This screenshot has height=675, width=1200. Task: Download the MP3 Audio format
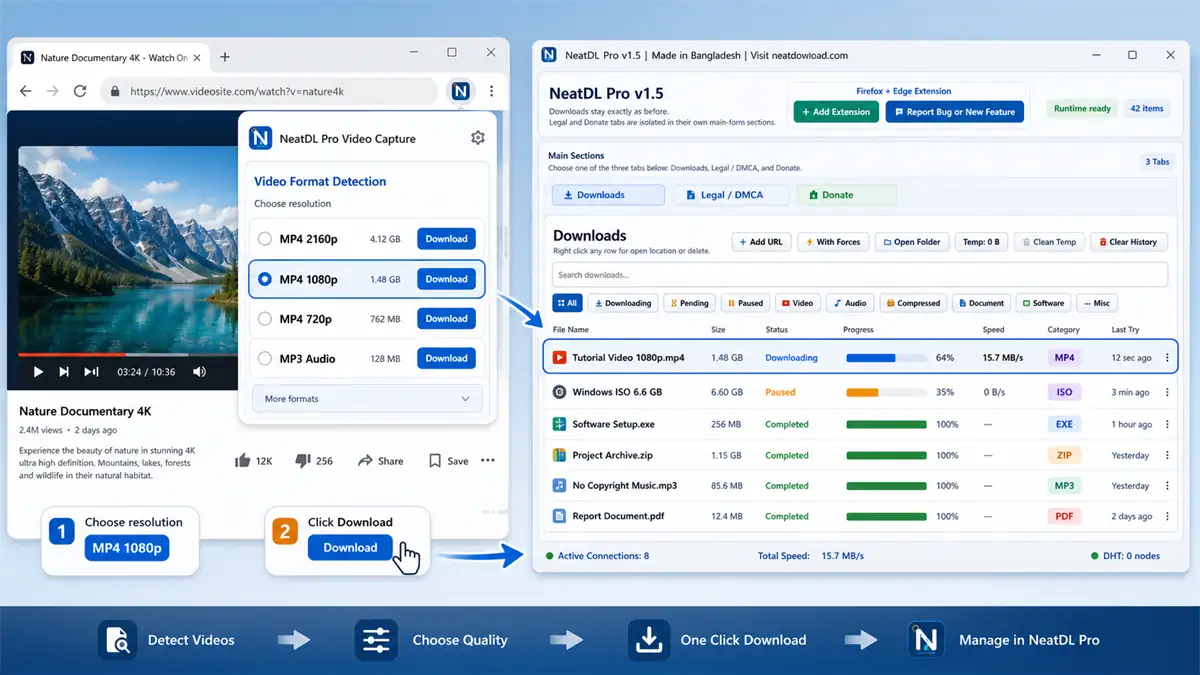(446, 358)
